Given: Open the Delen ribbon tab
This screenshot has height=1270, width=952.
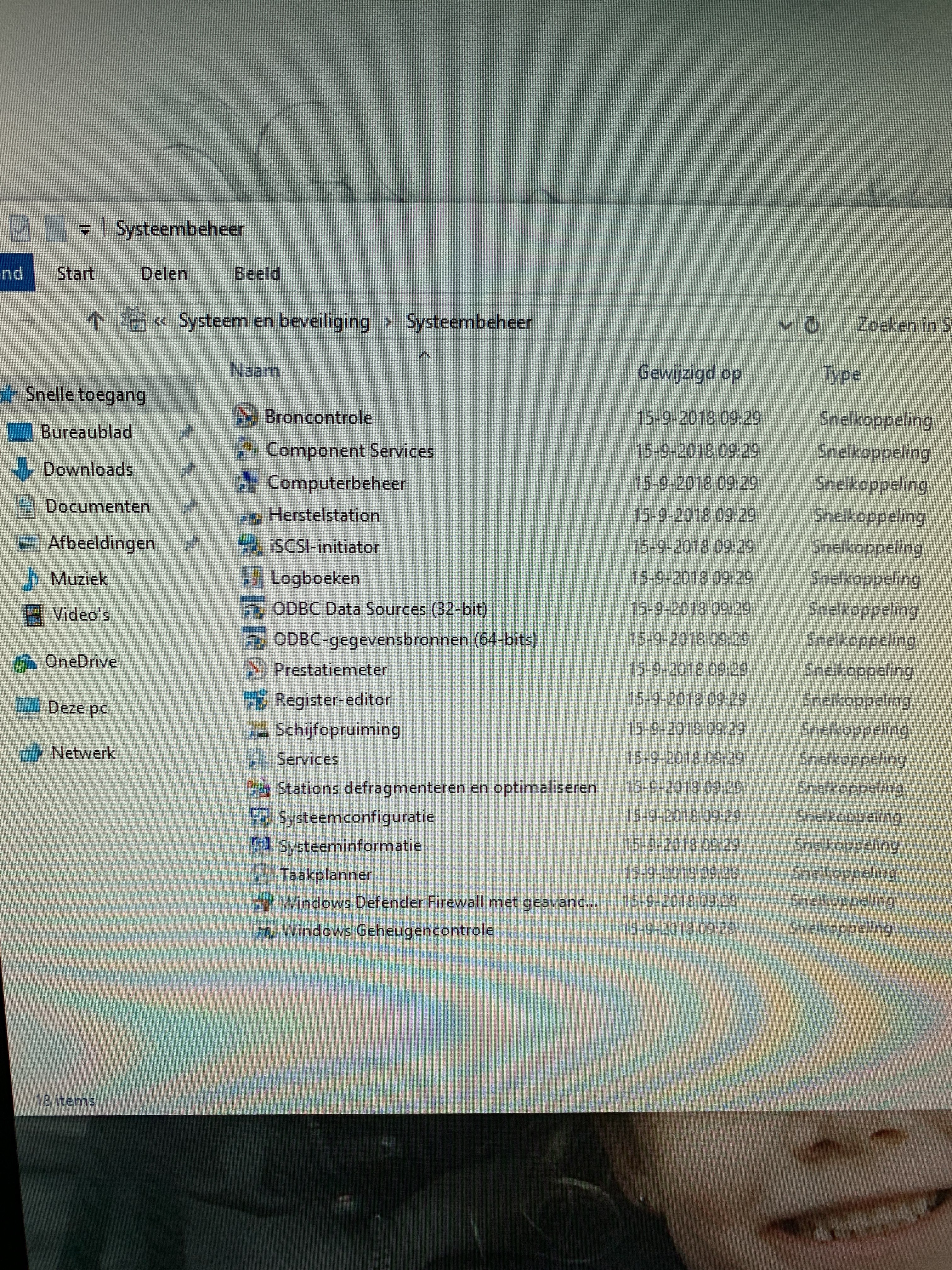Looking at the screenshot, I should 164,274.
